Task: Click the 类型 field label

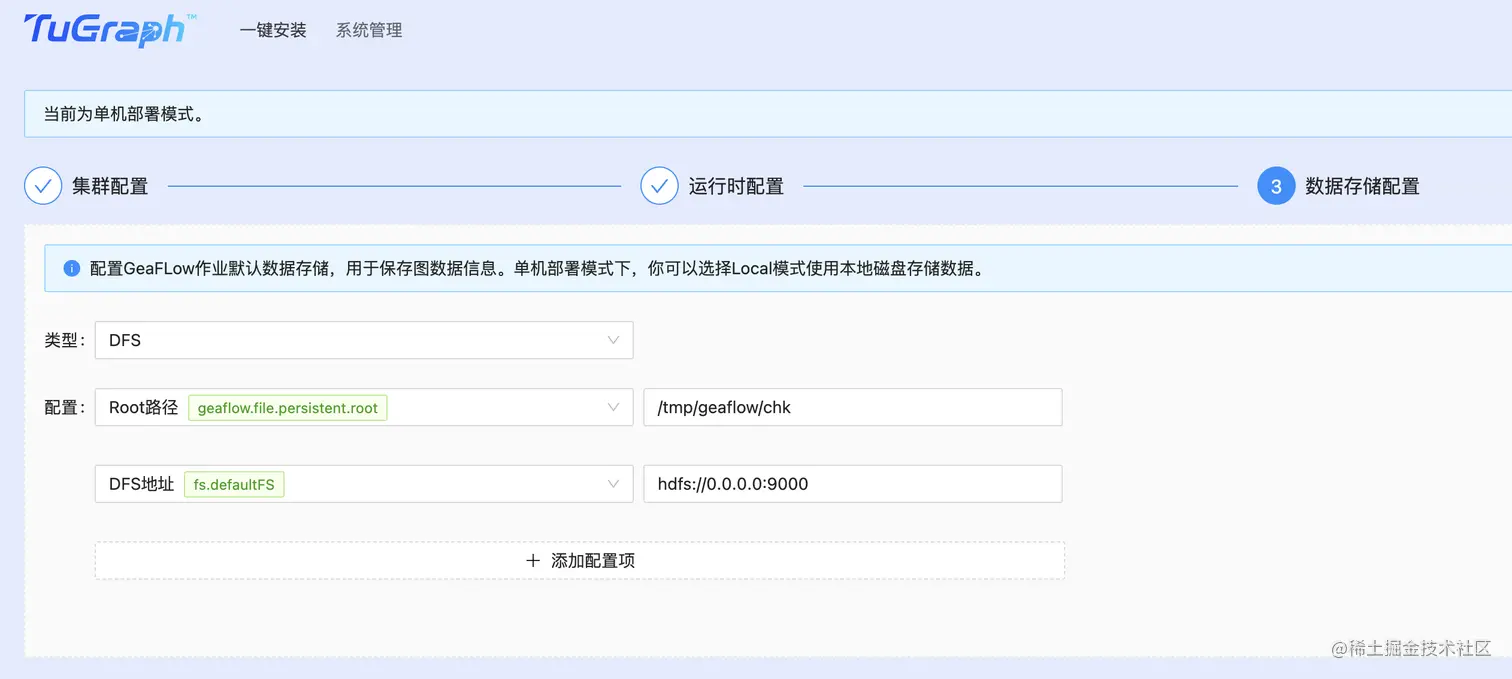Action: (x=65, y=340)
